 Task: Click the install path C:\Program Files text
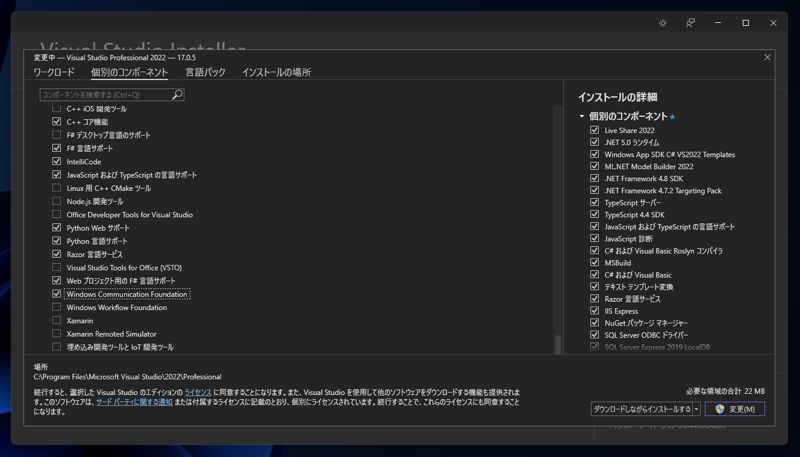tap(128, 377)
